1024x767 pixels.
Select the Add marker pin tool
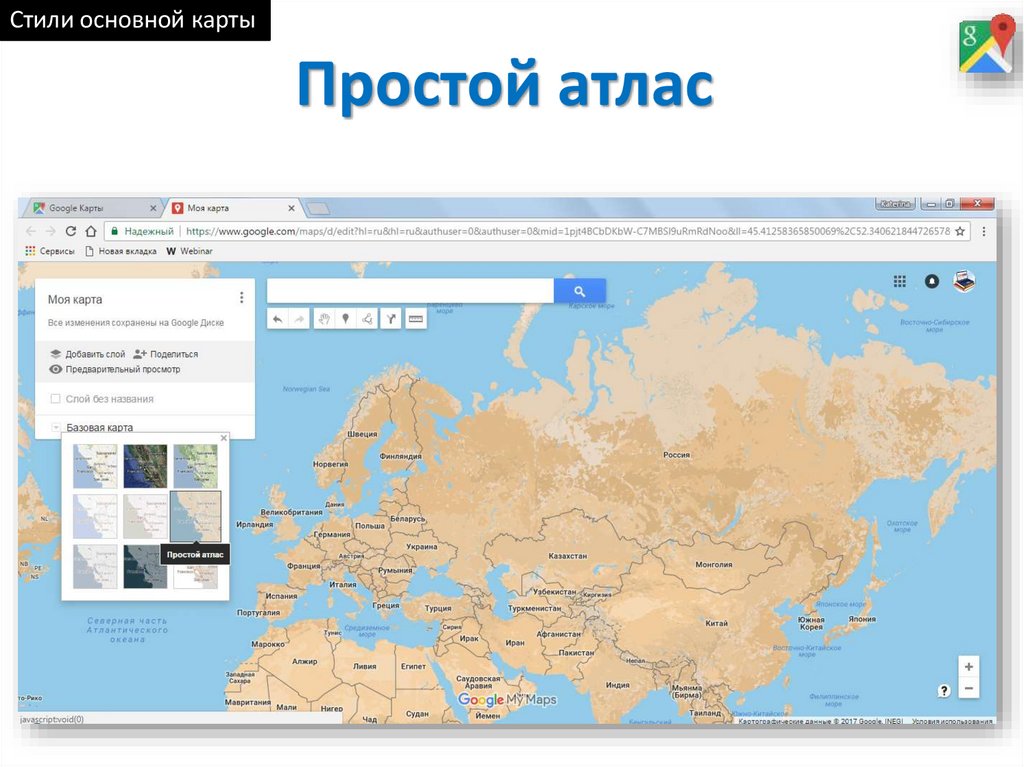345,319
